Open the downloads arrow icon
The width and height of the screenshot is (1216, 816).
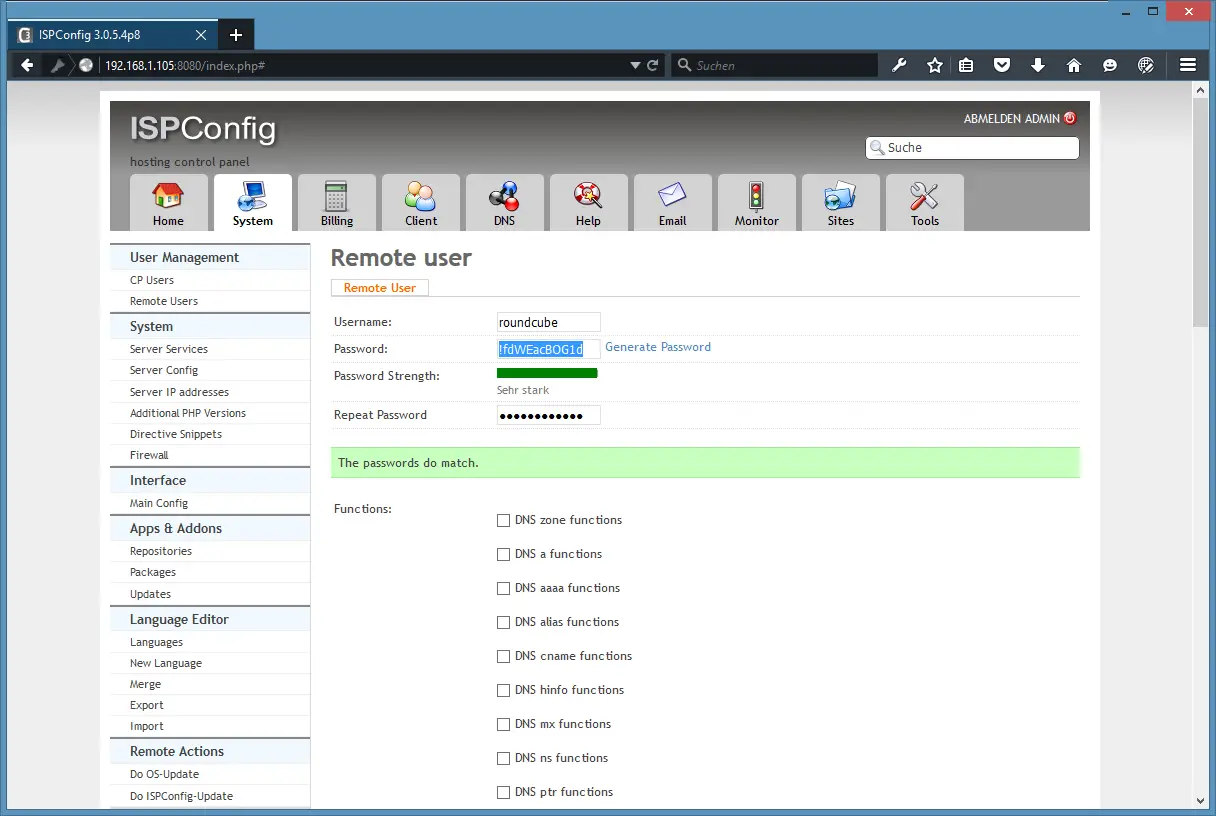(x=1038, y=65)
